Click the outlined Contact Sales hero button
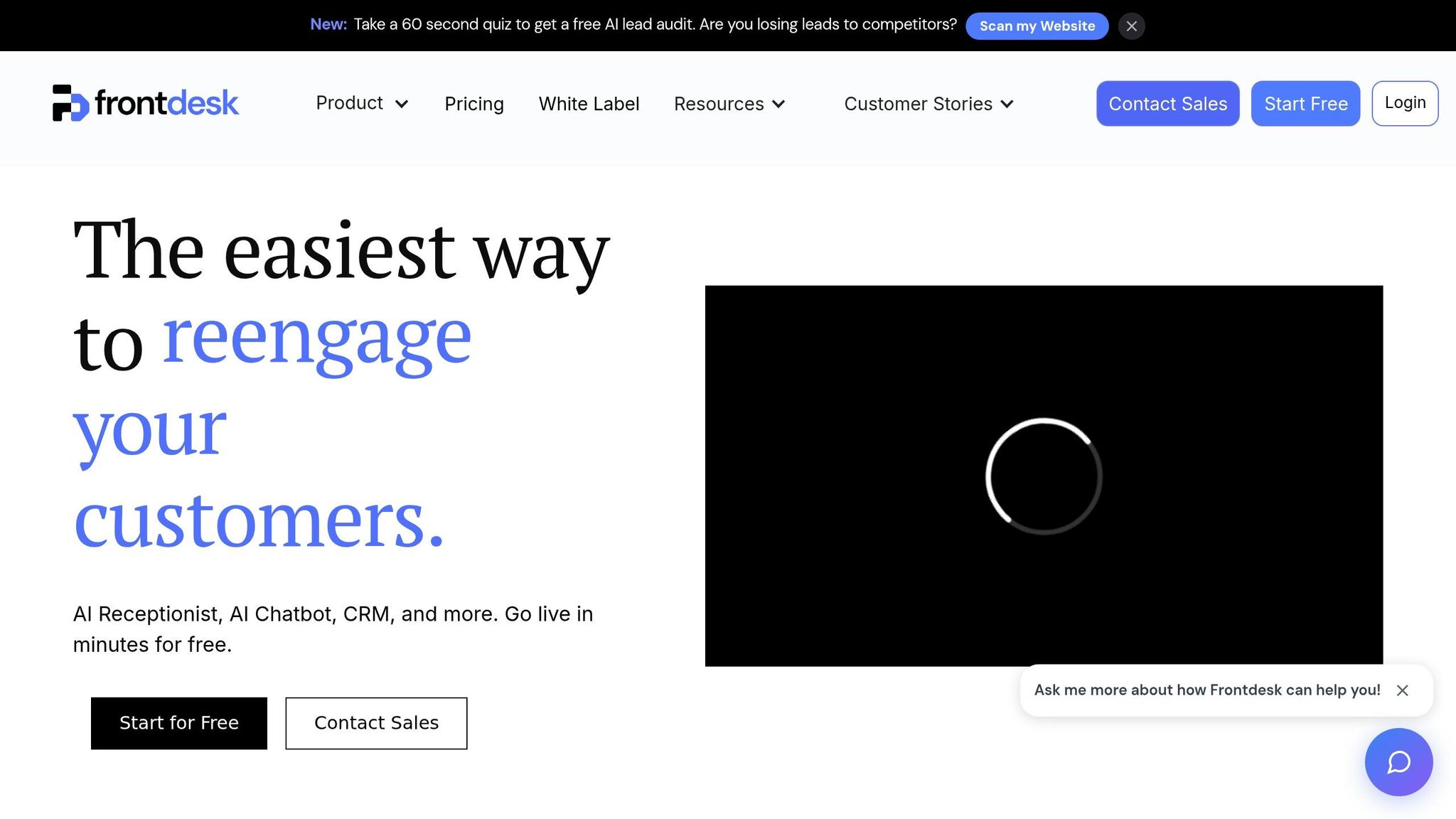This screenshot has height=819, width=1456. tap(376, 723)
